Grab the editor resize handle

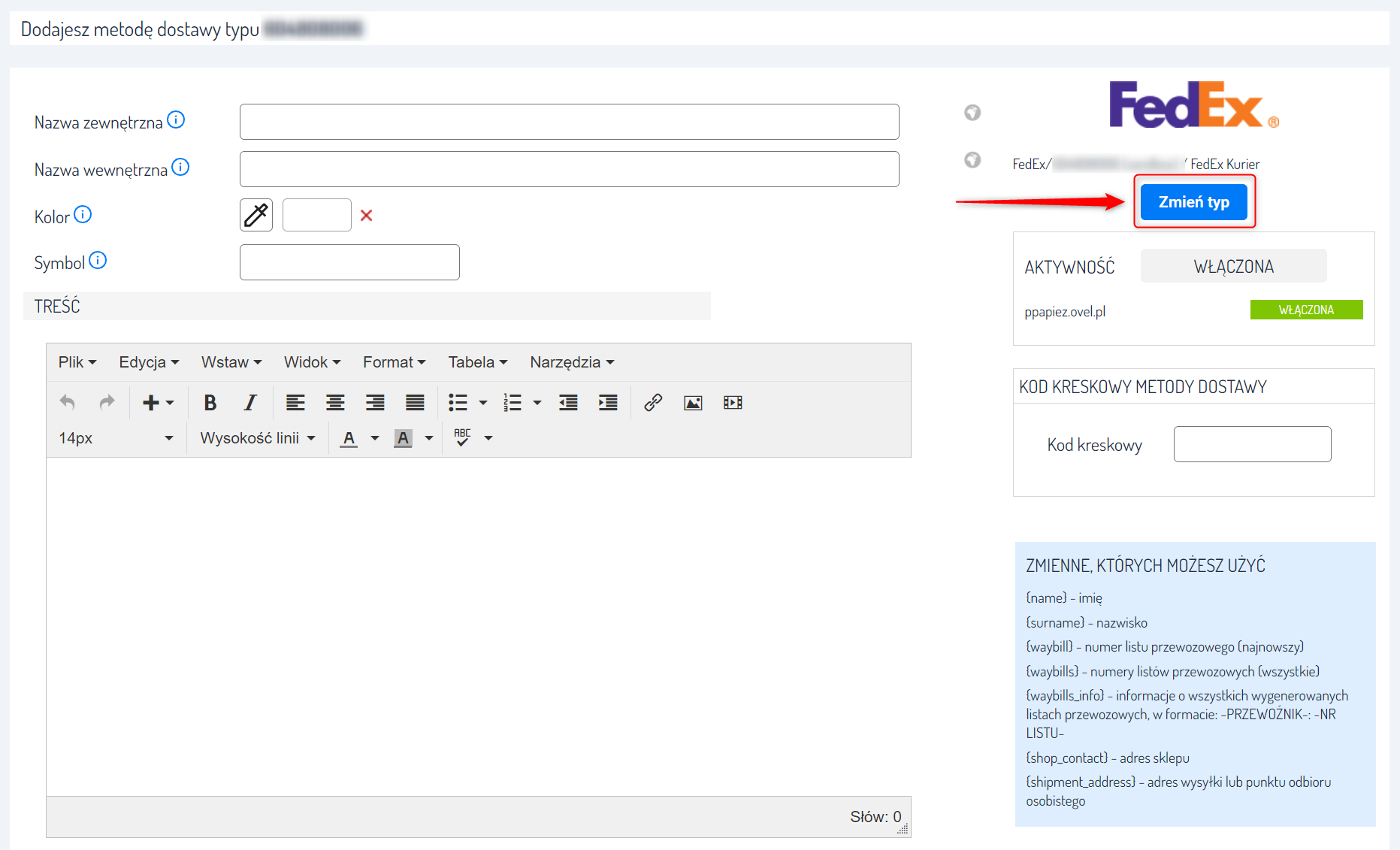pos(903,829)
